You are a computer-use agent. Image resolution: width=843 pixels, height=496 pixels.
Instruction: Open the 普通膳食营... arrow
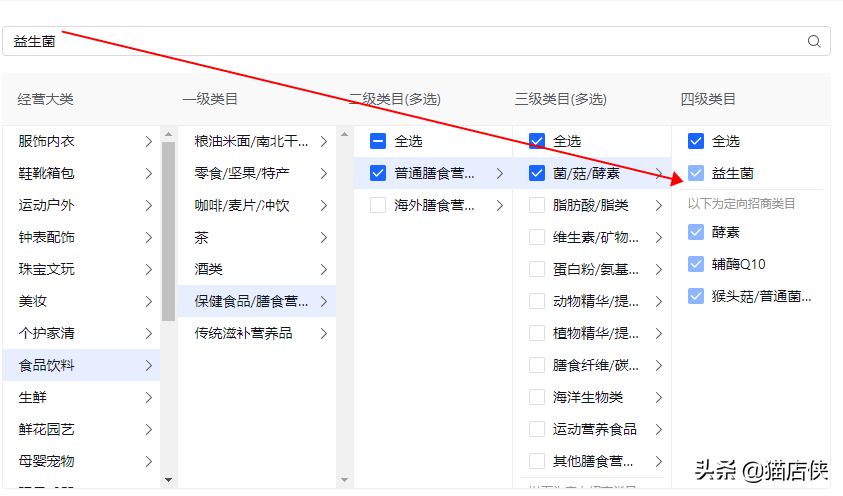pyautogui.click(x=500, y=174)
